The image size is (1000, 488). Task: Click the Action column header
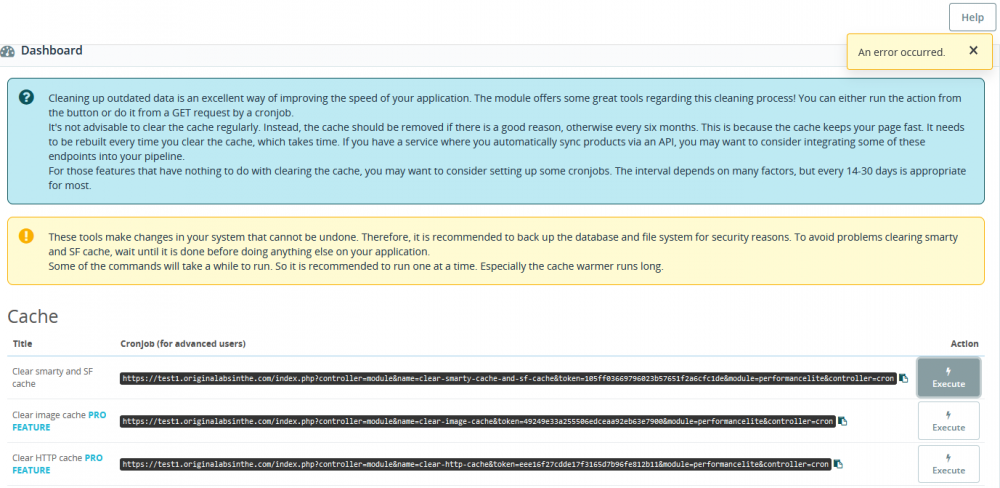tap(964, 344)
